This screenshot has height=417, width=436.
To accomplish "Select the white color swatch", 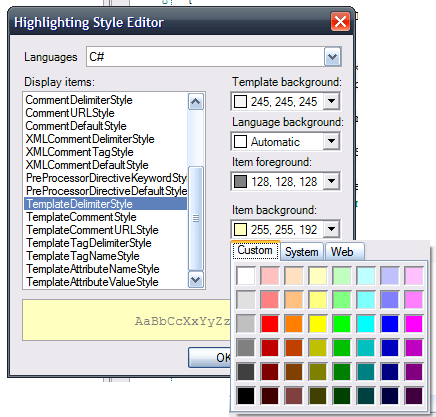I will click(x=246, y=276).
